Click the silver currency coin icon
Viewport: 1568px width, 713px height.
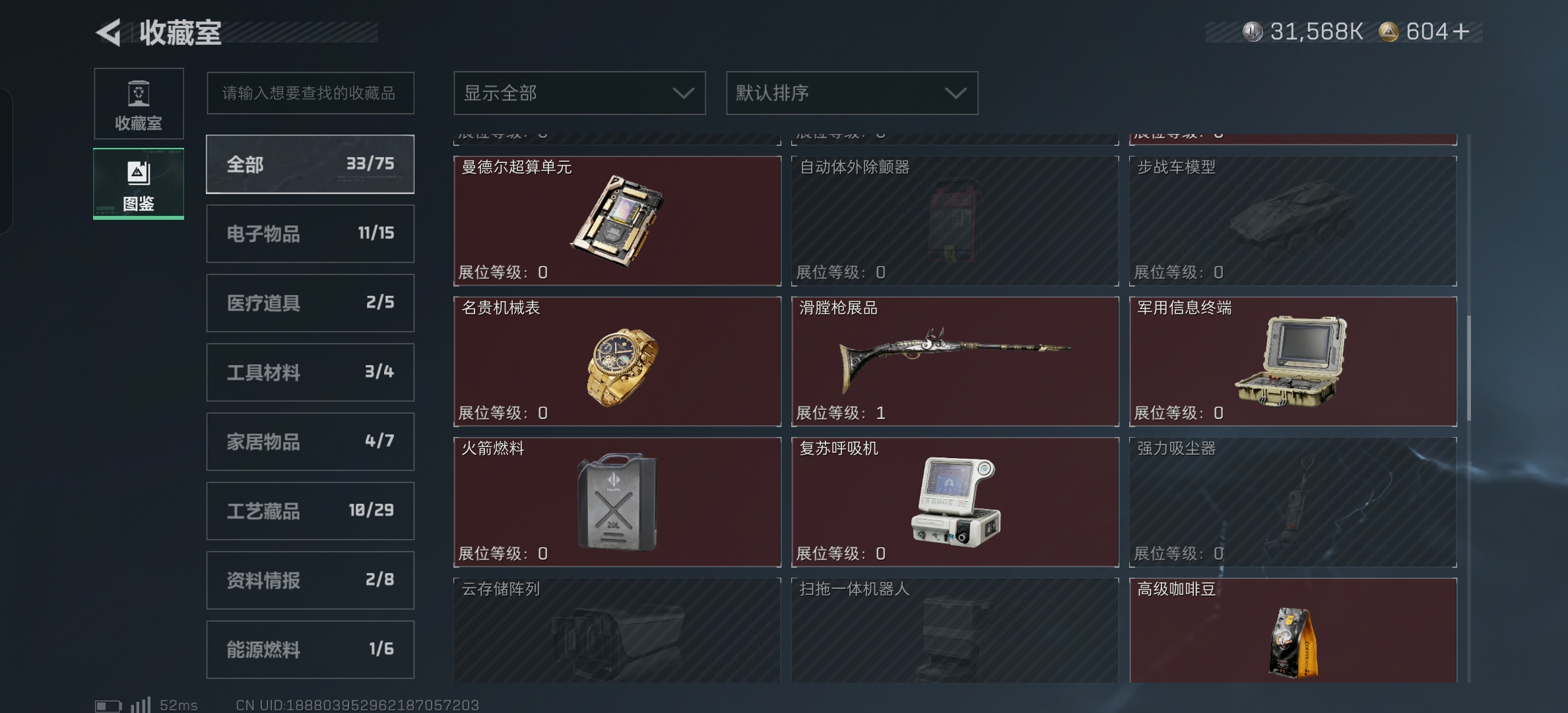[1253, 32]
